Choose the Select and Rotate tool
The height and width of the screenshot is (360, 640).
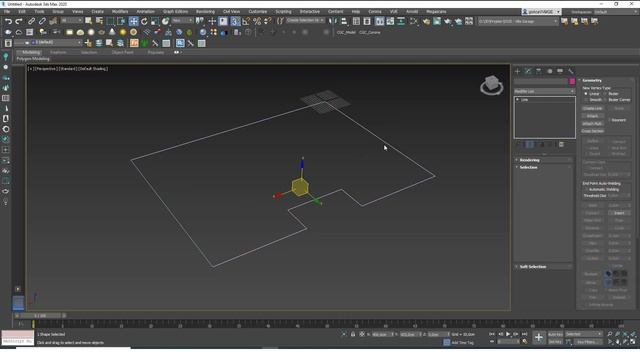[x=144, y=21]
